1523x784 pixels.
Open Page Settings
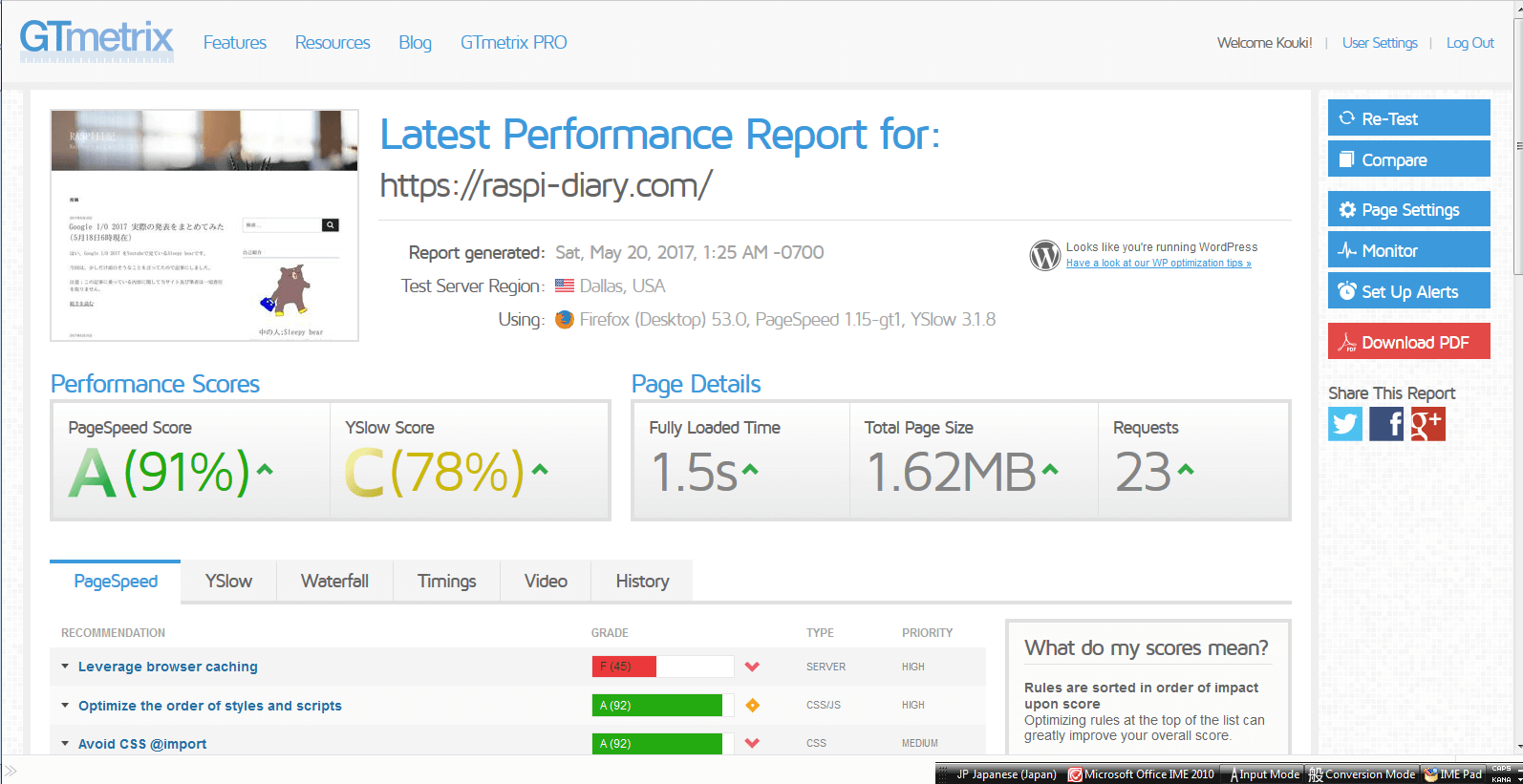click(x=1408, y=209)
